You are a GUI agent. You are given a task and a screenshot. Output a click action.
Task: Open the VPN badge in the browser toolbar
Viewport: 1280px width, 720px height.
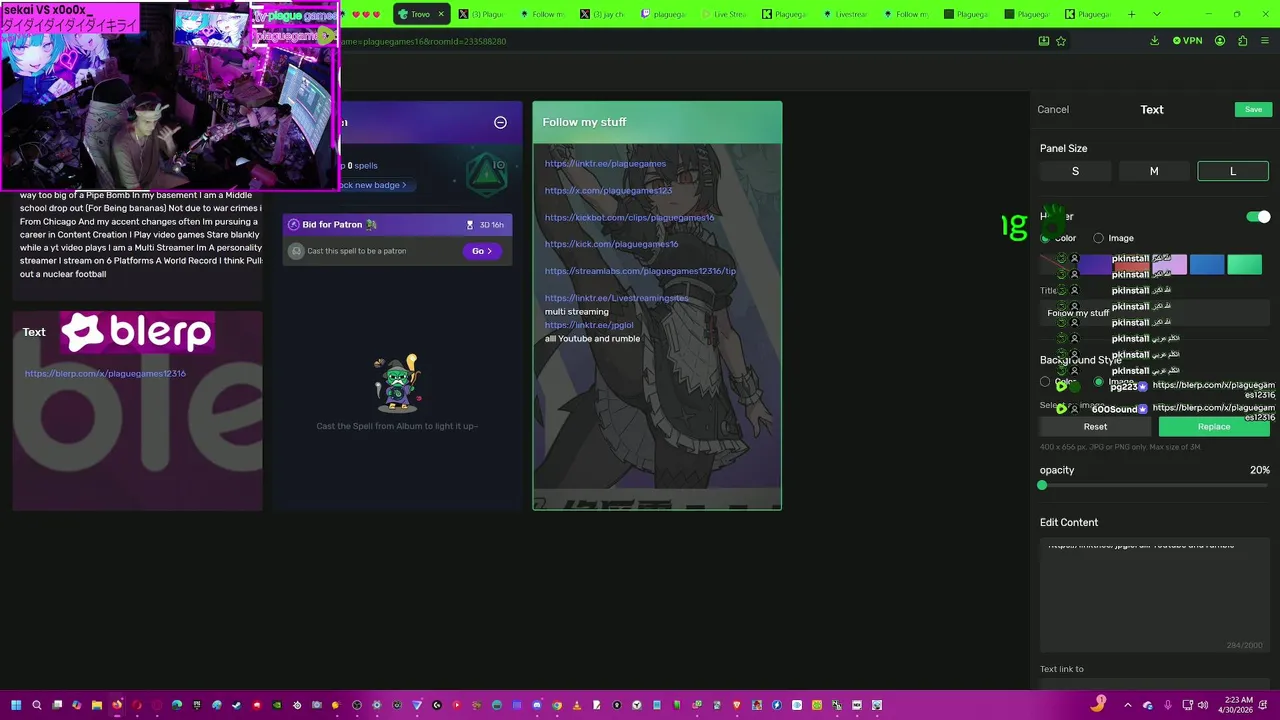(1187, 41)
